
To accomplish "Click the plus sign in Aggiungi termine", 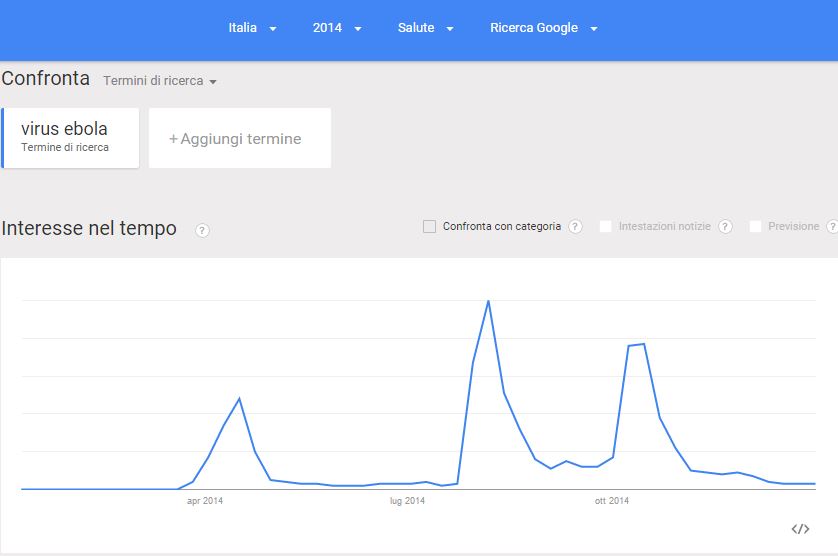I will (173, 139).
